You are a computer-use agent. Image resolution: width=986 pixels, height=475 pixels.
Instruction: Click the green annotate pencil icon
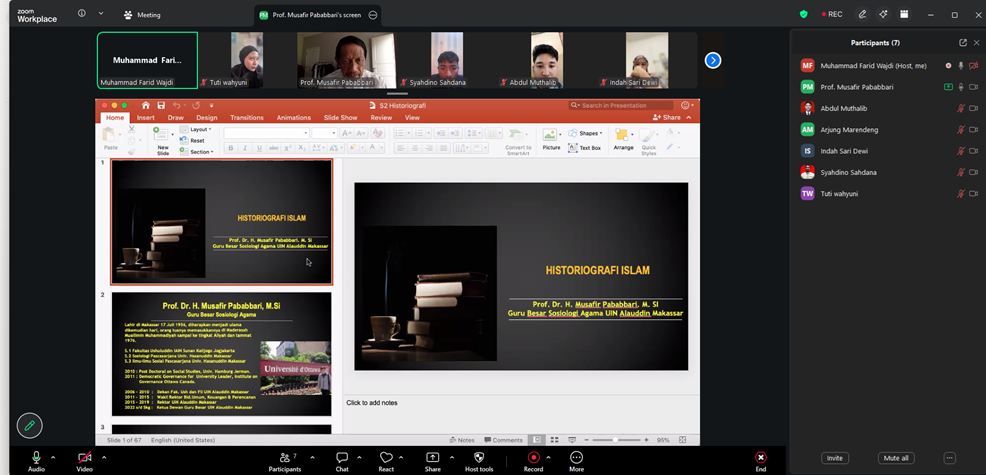coord(30,426)
